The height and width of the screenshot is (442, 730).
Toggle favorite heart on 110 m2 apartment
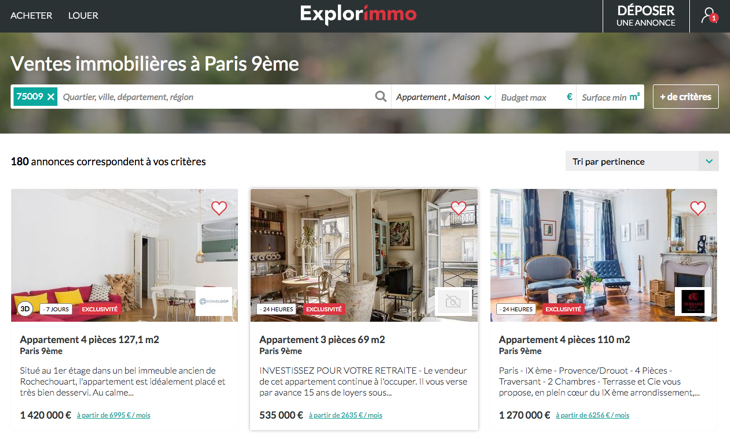pyautogui.click(x=698, y=207)
